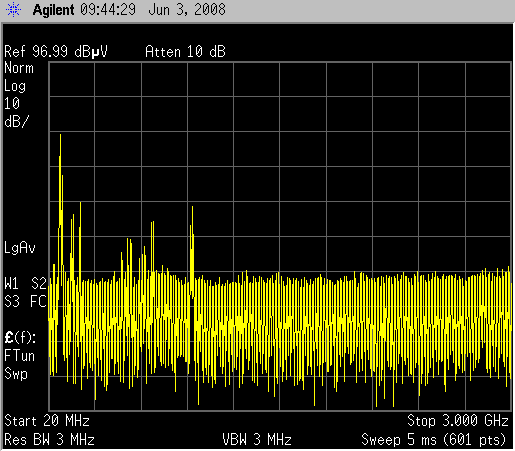Select the Norm detector annotation
The image size is (515, 451).
point(19,68)
